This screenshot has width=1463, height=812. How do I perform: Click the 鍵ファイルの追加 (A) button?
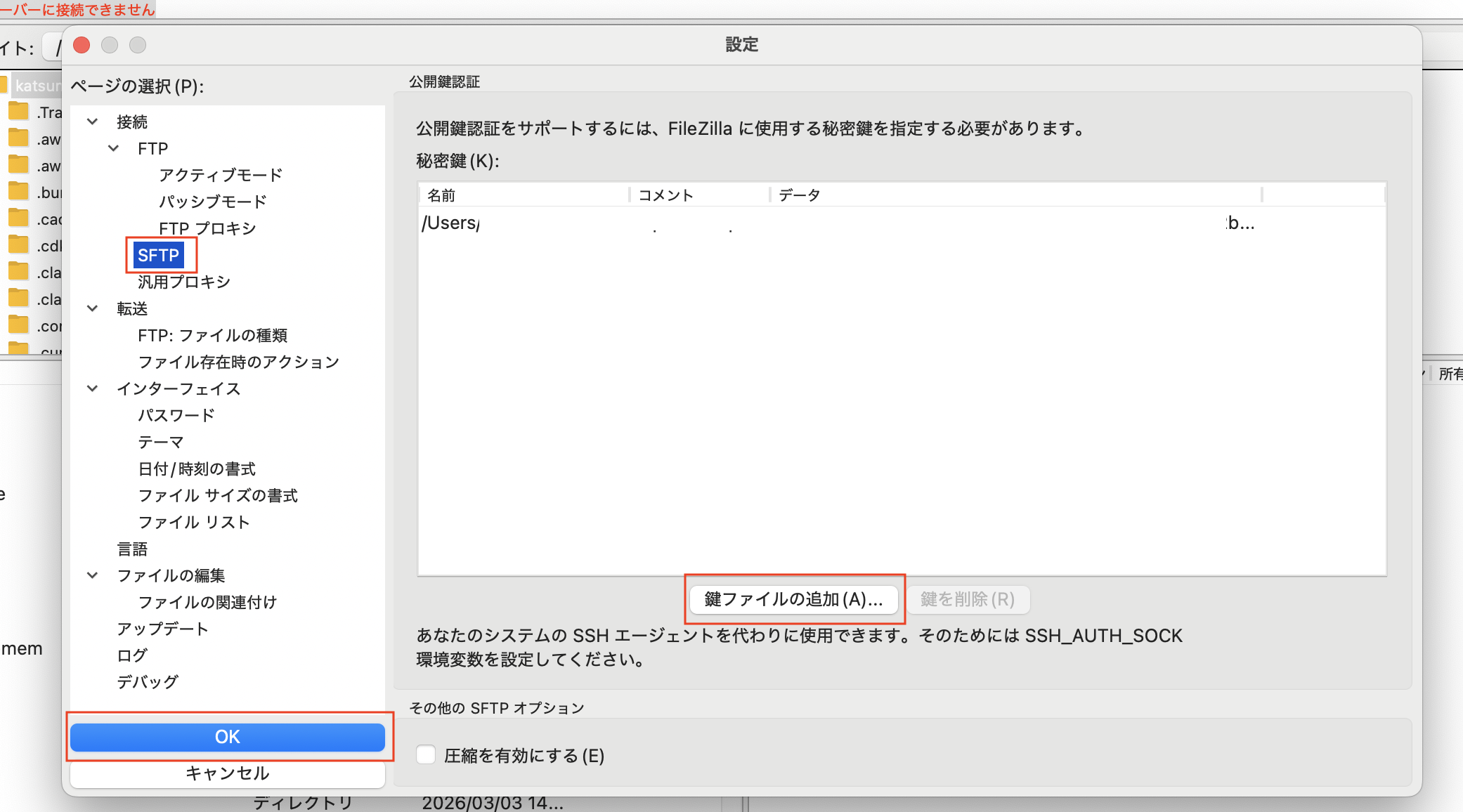(x=794, y=599)
